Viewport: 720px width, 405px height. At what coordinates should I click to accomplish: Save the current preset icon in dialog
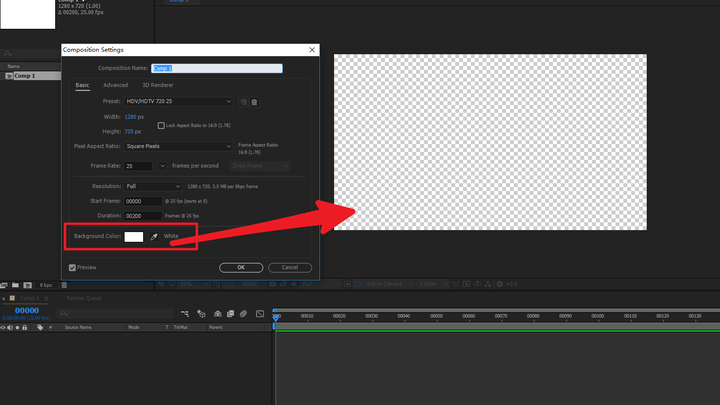point(243,102)
